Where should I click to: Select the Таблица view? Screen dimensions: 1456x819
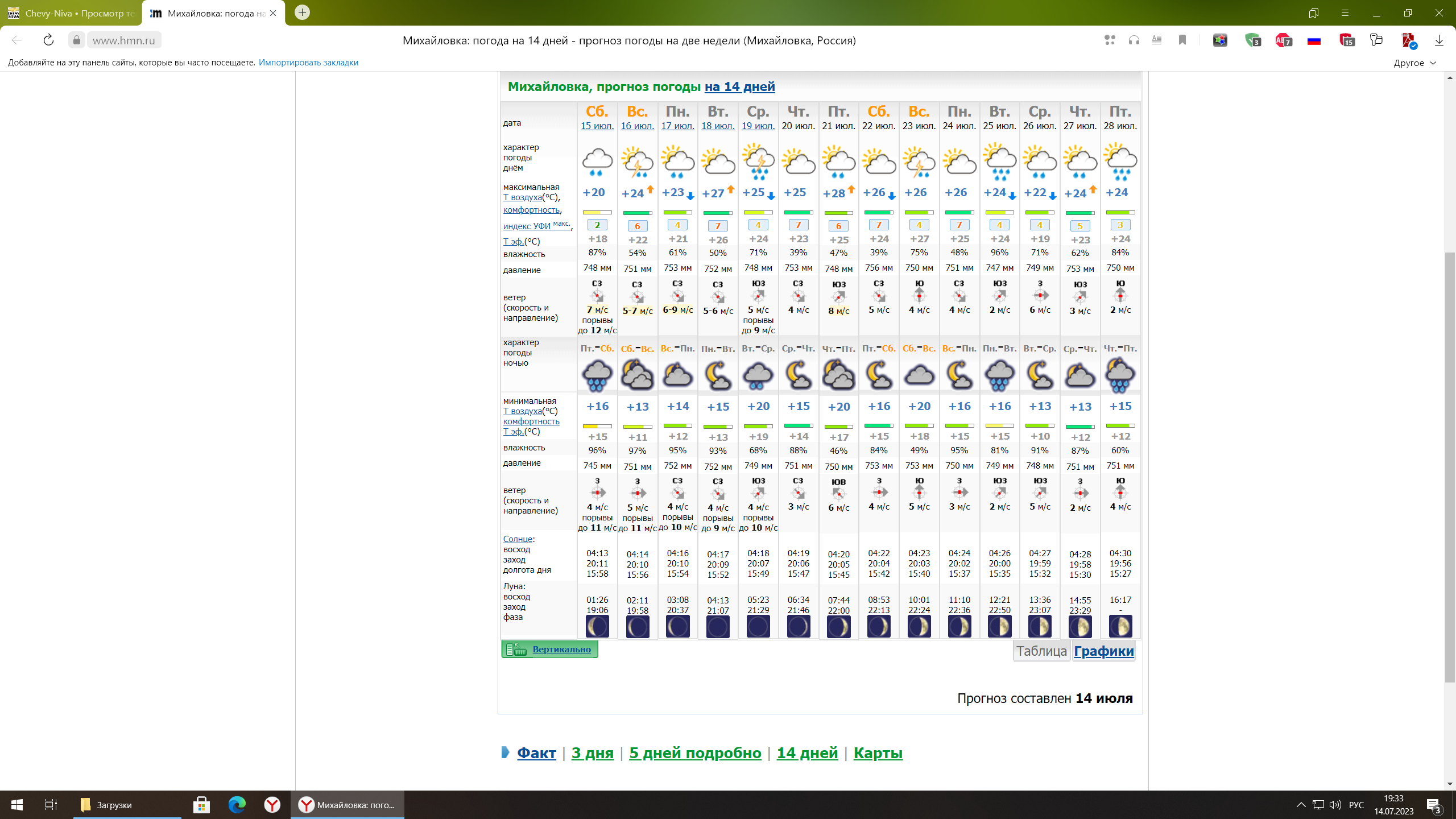pos(1041,651)
